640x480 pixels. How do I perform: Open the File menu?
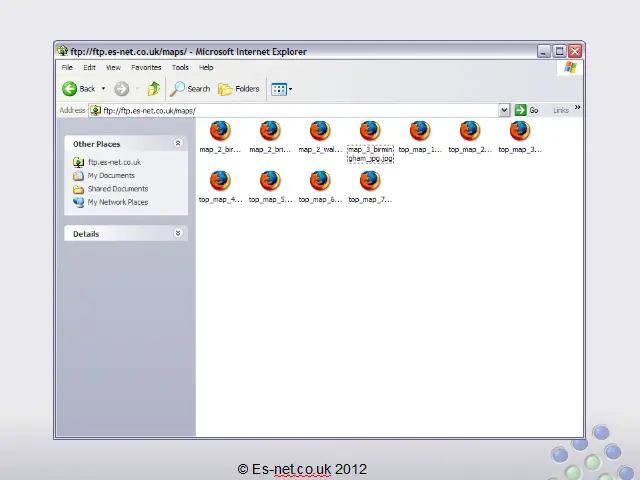coord(67,67)
